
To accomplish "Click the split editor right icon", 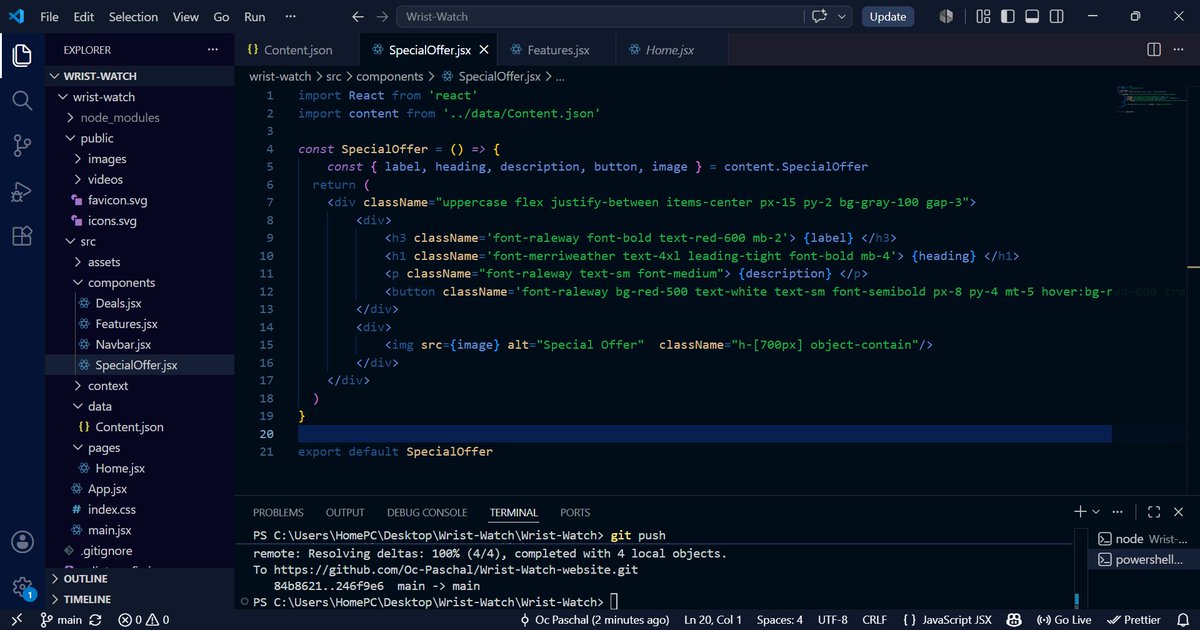I will 1153,49.
